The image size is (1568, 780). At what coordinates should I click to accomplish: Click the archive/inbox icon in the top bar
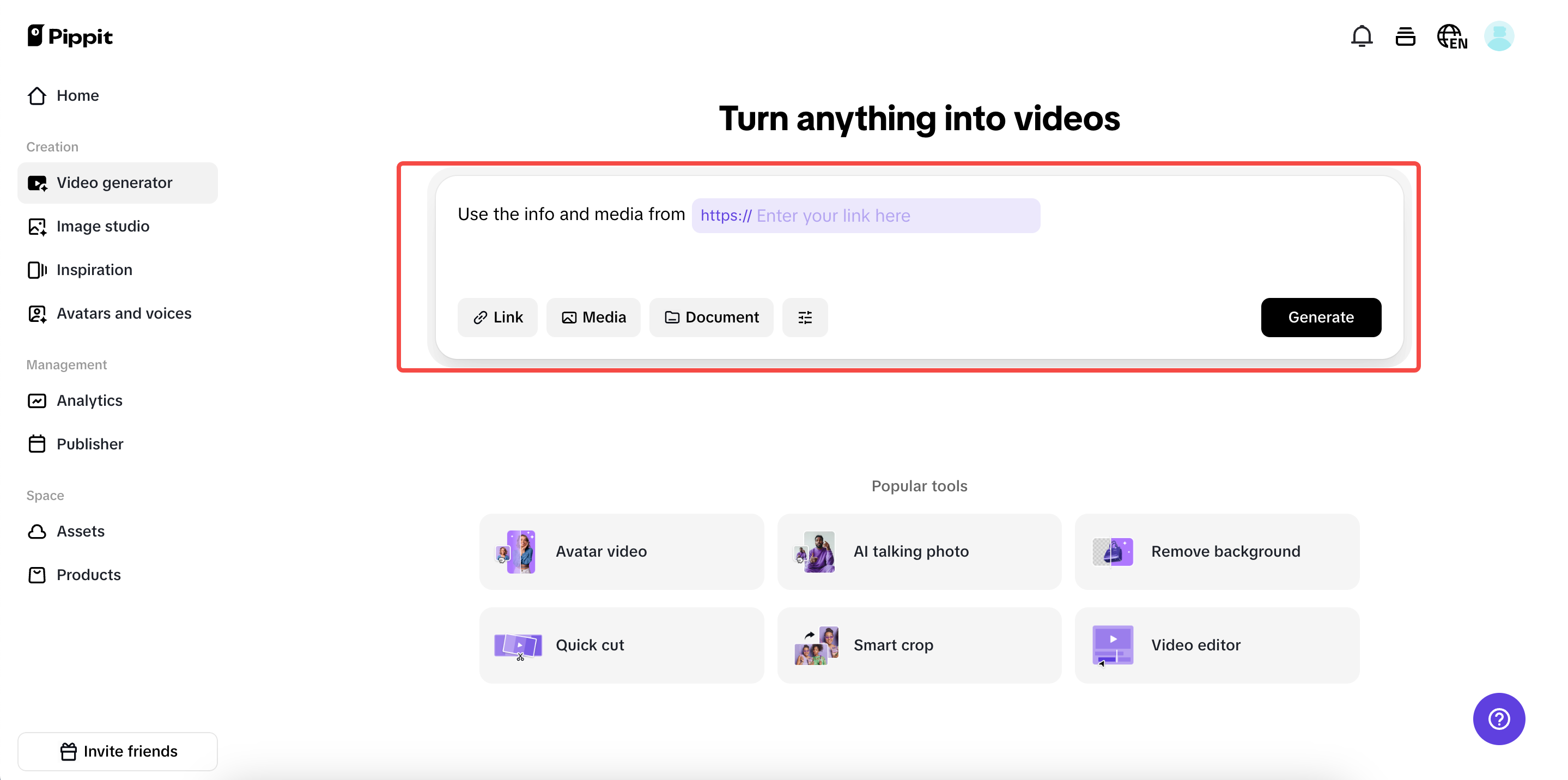coord(1406,36)
